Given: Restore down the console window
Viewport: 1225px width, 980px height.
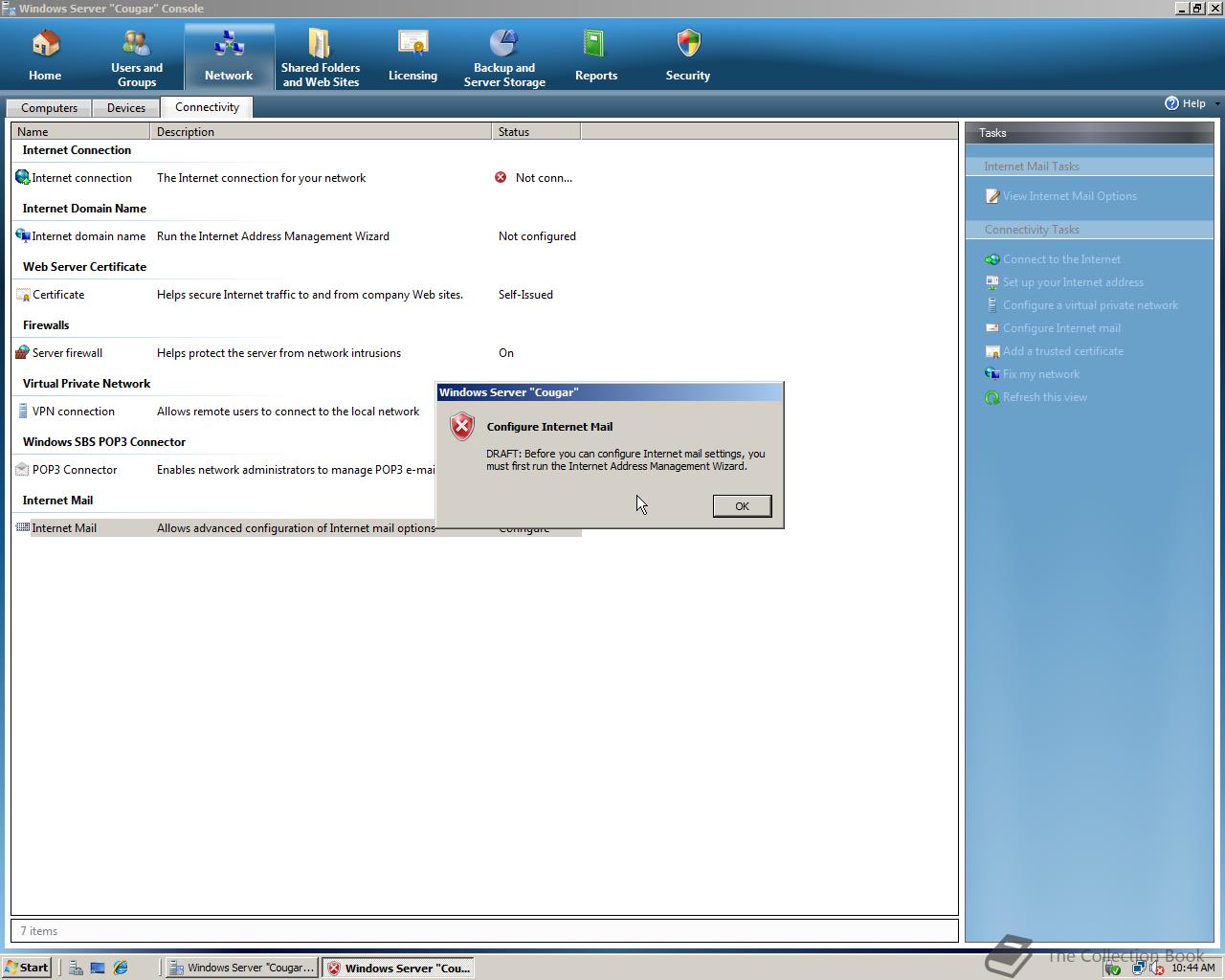Looking at the screenshot, I should point(1196,8).
